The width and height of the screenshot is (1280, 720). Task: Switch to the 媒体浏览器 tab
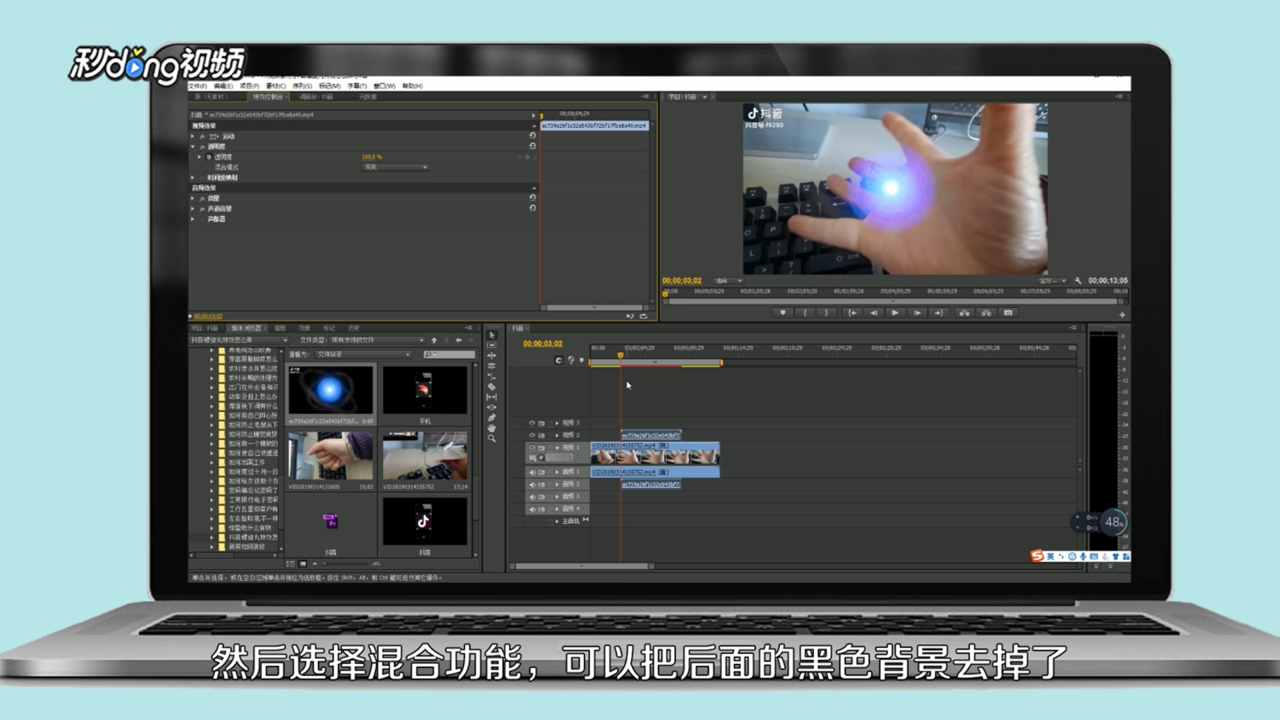[x=246, y=328]
